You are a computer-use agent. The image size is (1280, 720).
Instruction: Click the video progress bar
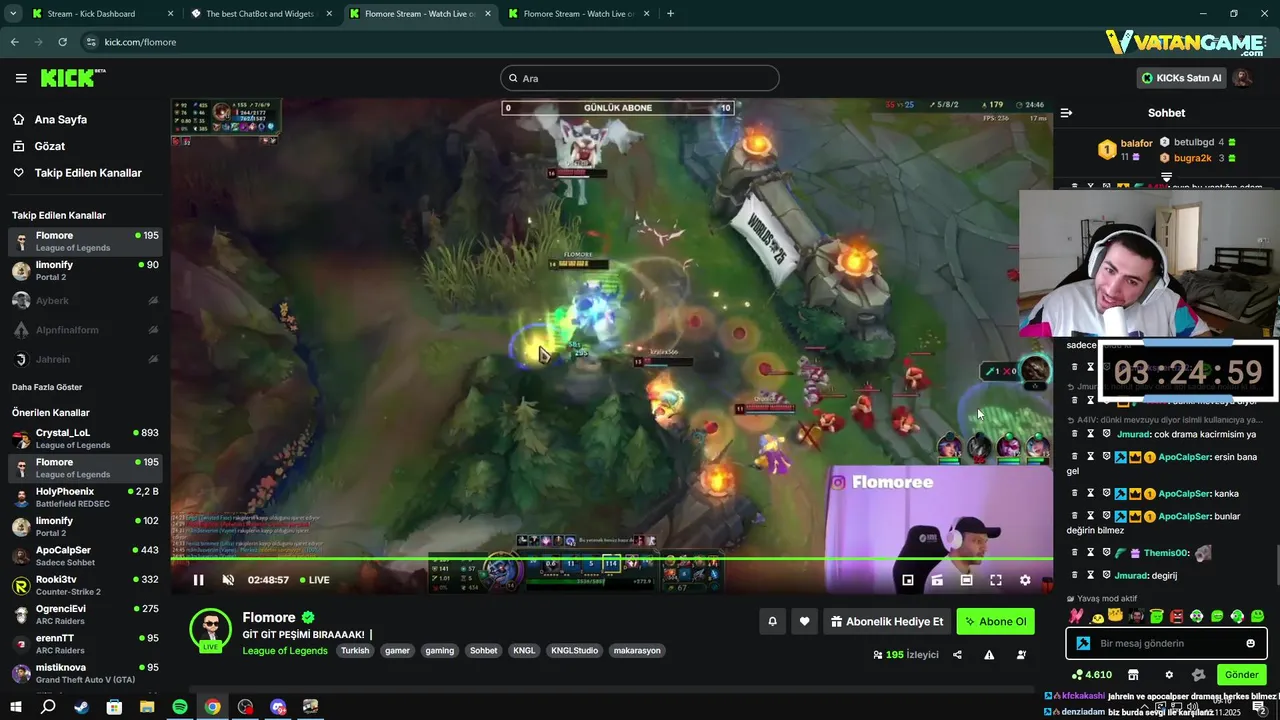[x=612, y=559]
